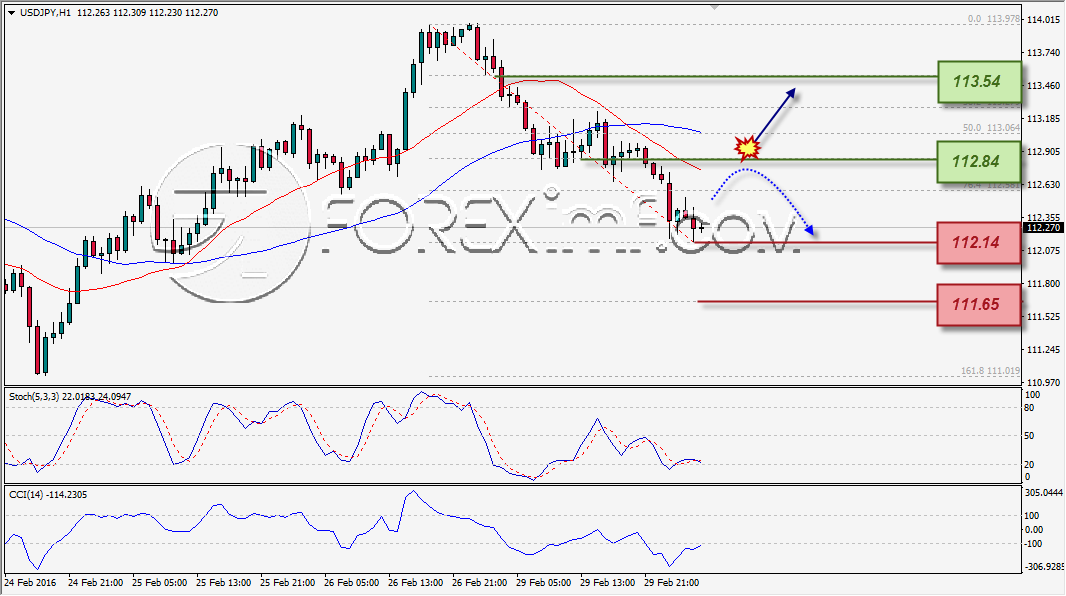
Task: Click the 112.905 price axis value
Action: click(x=1044, y=152)
